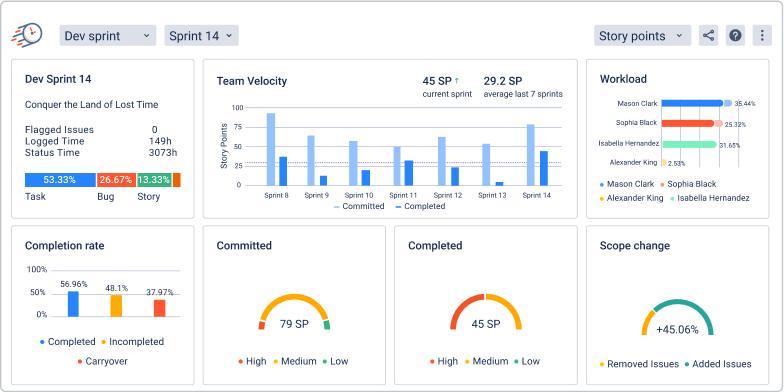Click the 79 SP committed gauge value
This screenshot has height=392, width=784.
point(294,324)
